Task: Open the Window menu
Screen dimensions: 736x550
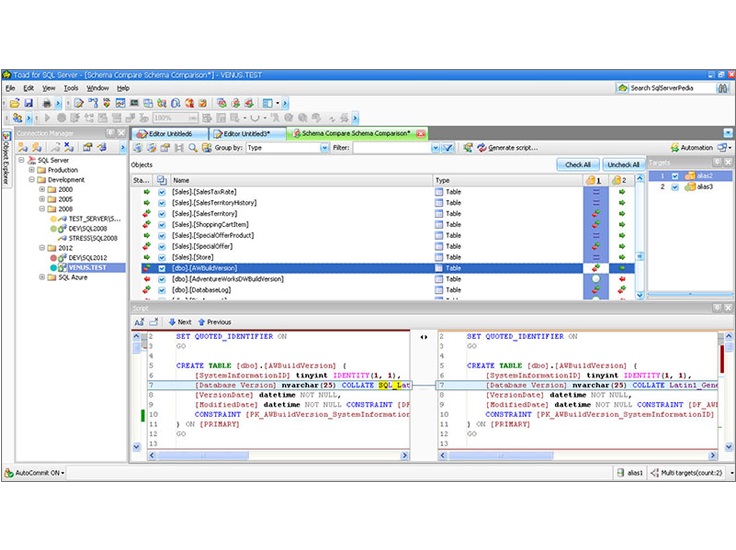Action: 98,88
